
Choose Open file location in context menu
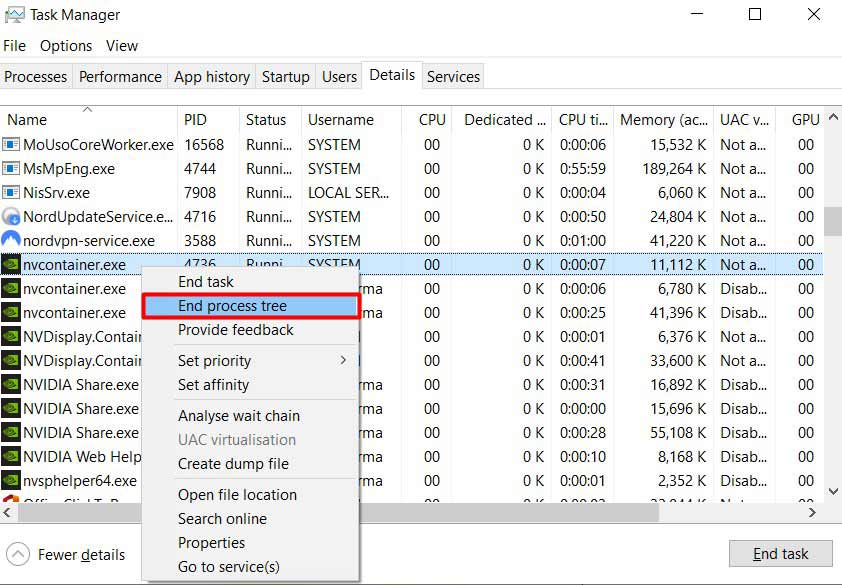[x=237, y=495]
